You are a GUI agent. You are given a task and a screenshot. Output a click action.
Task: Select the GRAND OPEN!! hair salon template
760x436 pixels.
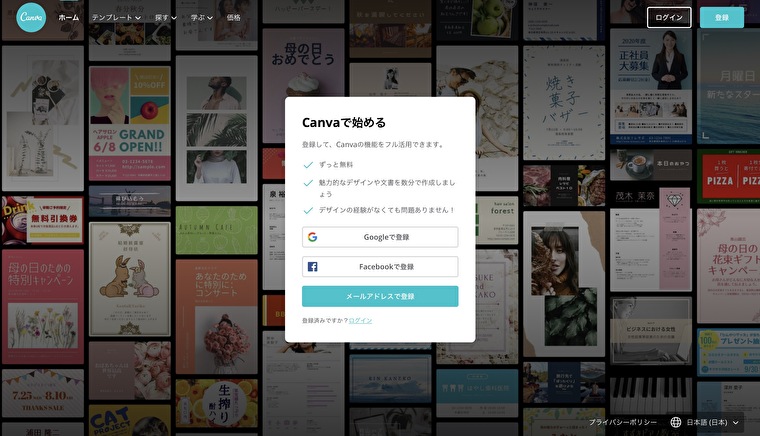click(x=129, y=123)
